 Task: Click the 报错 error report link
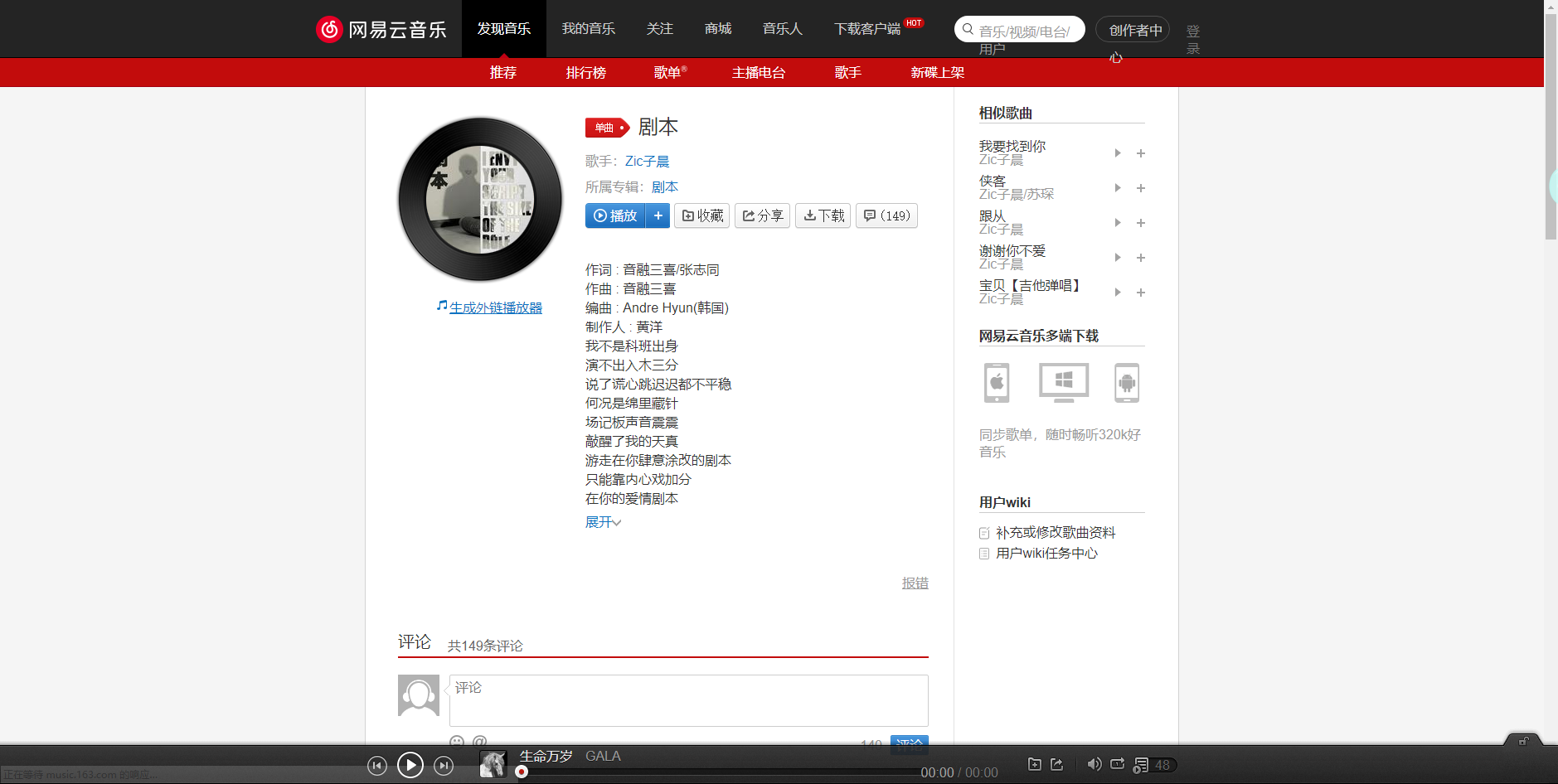[x=914, y=583]
